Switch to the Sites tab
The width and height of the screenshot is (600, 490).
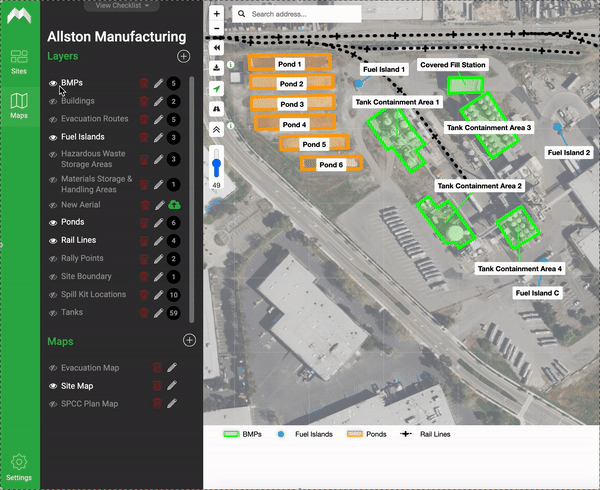click(19, 61)
